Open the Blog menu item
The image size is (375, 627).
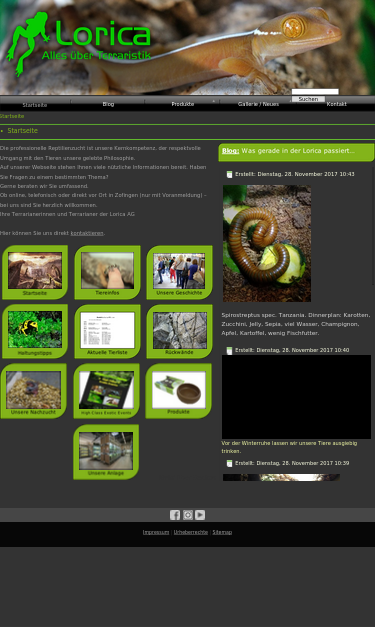(x=108, y=104)
